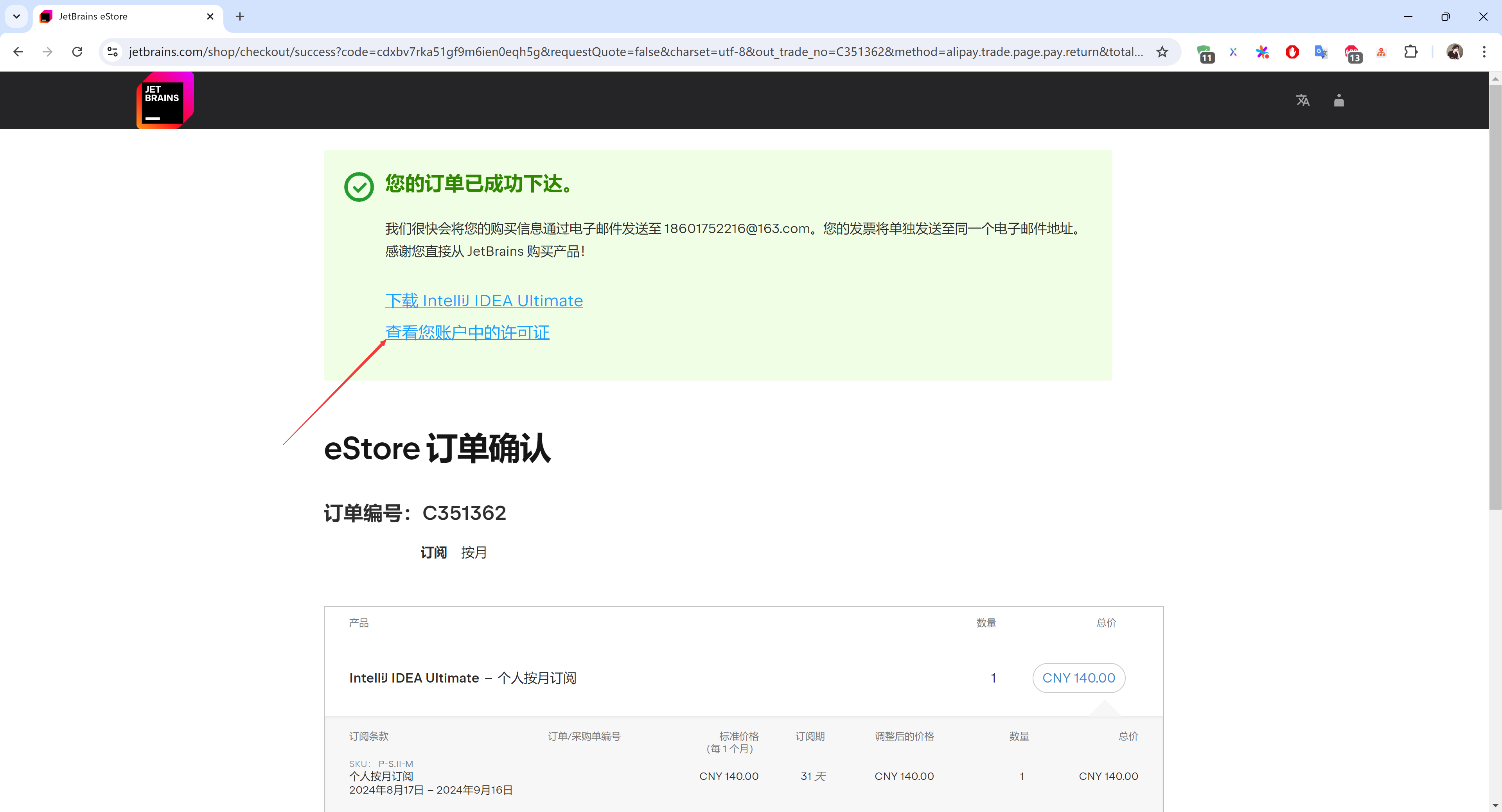Expand the tab search dropdown arrow
Image resolution: width=1502 pixels, height=812 pixels.
coord(16,16)
